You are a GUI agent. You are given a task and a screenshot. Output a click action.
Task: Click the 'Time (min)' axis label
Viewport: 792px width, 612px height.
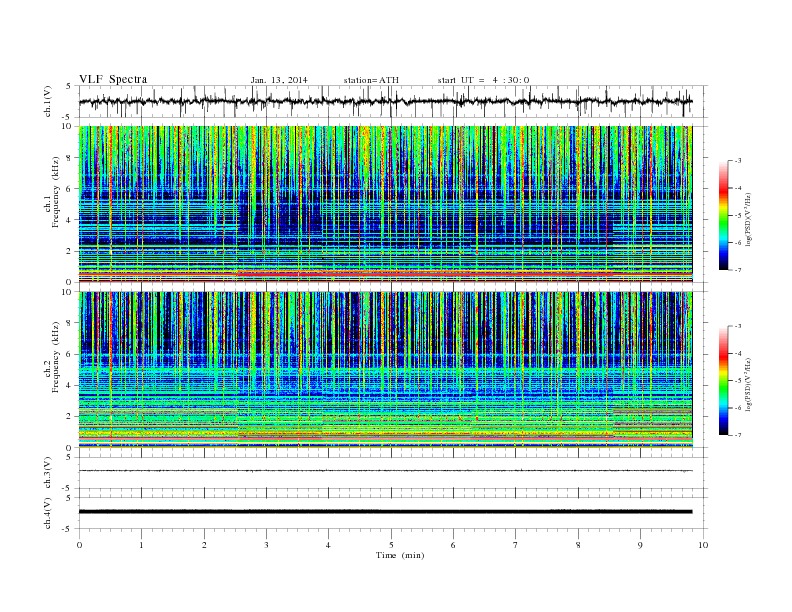click(400, 555)
